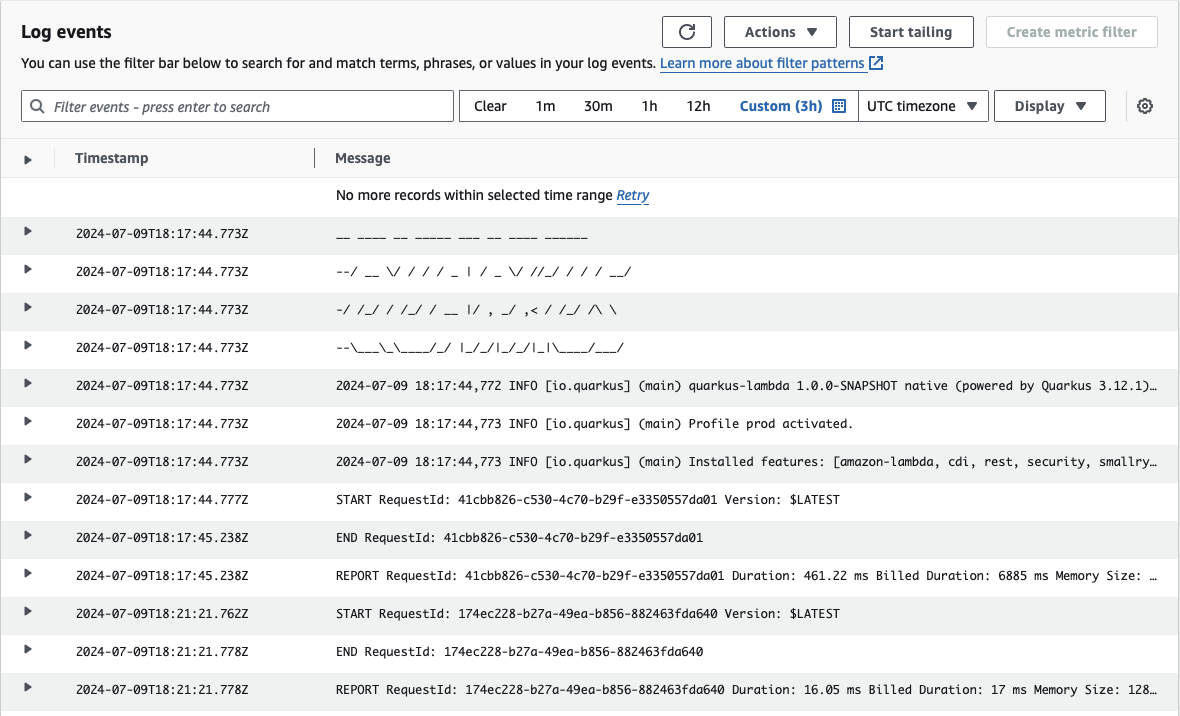Click the external link icon after filter patterns text
Viewport: 1180px width, 716px height.
(876, 62)
